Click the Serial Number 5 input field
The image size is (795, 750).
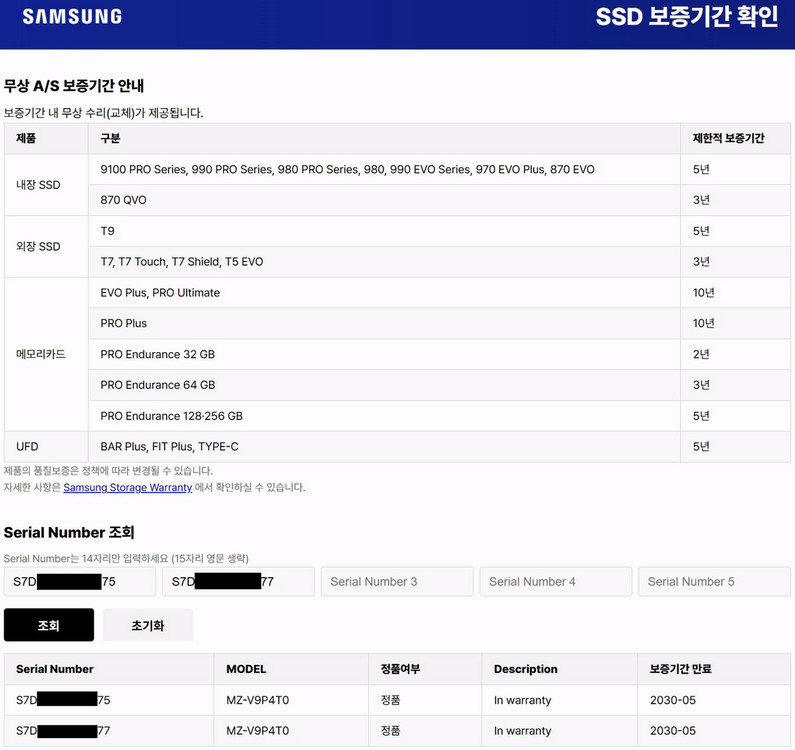(x=714, y=581)
